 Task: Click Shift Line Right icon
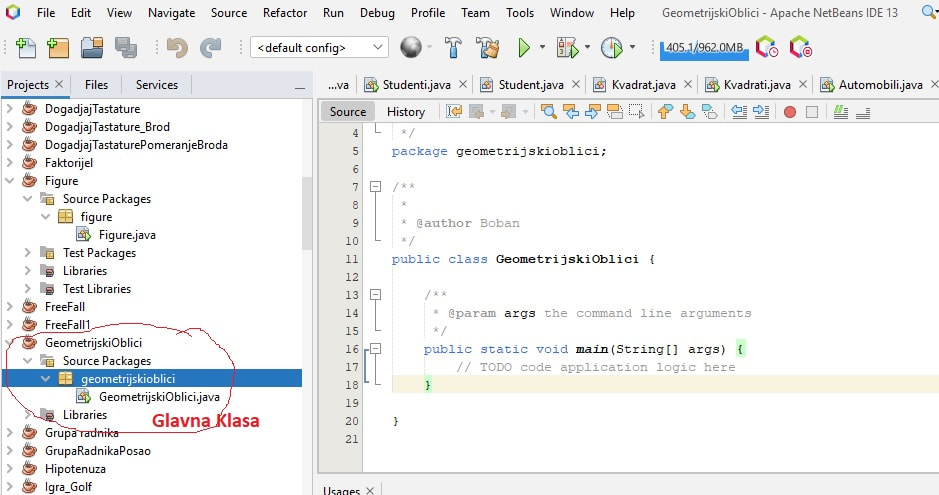[761, 111]
